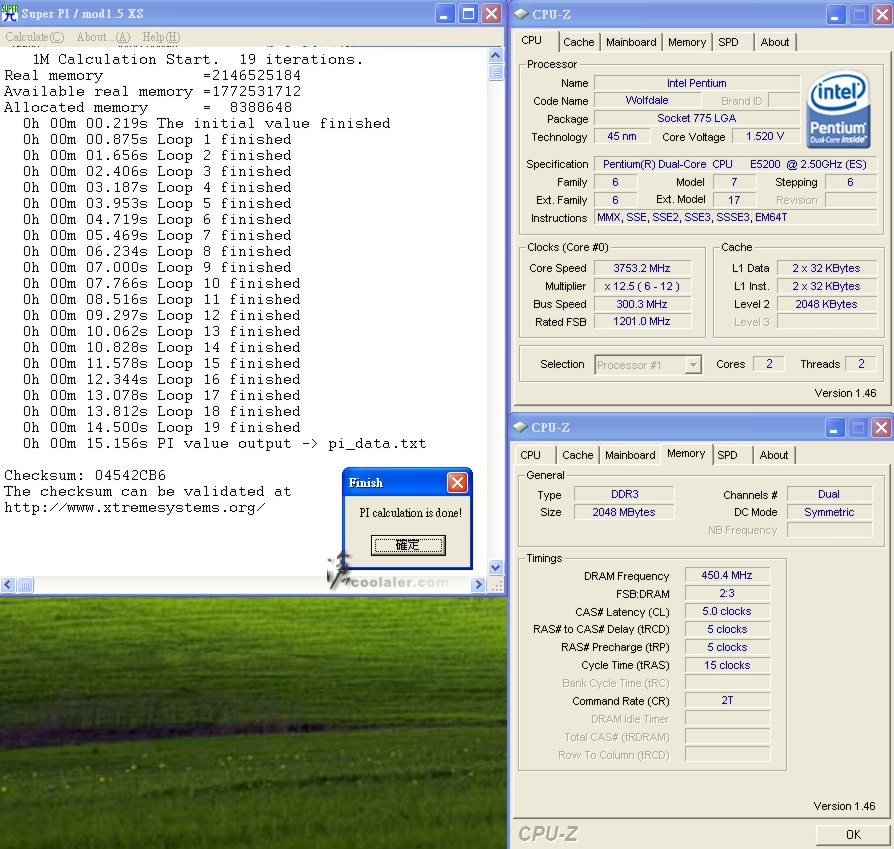
Task: Minimize the upper CPU-Z window
Action: point(836,15)
